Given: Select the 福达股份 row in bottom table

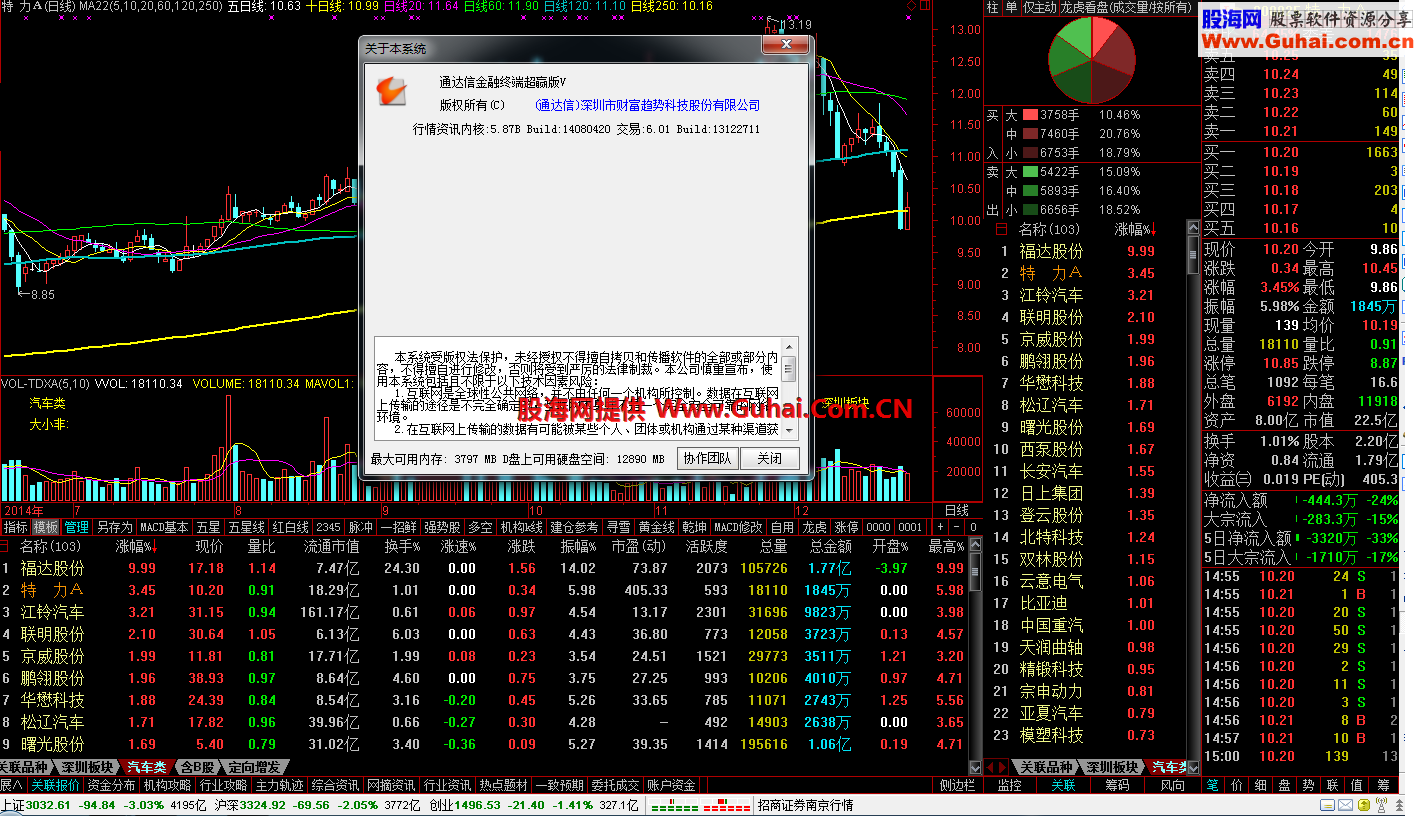Looking at the screenshot, I should pyautogui.click(x=484, y=568).
